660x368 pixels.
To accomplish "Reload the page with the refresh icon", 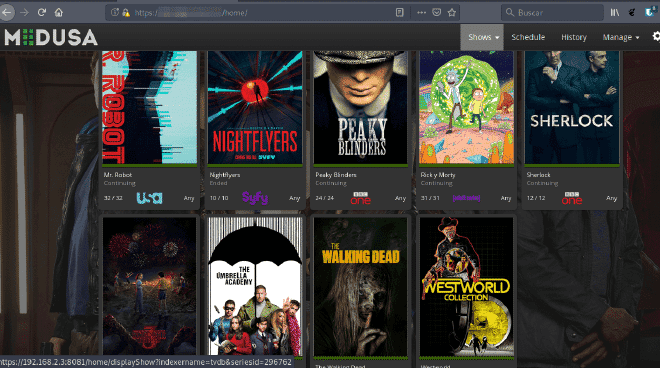I will [x=42, y=12].
